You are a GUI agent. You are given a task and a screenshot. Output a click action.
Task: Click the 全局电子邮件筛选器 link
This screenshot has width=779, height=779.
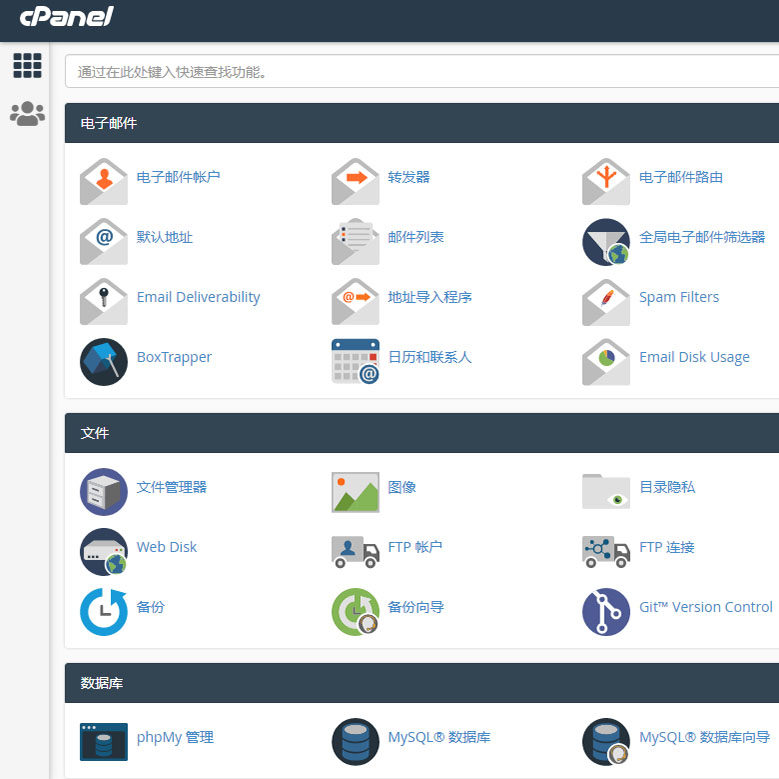pyautogui.click(x=702, y=237)
